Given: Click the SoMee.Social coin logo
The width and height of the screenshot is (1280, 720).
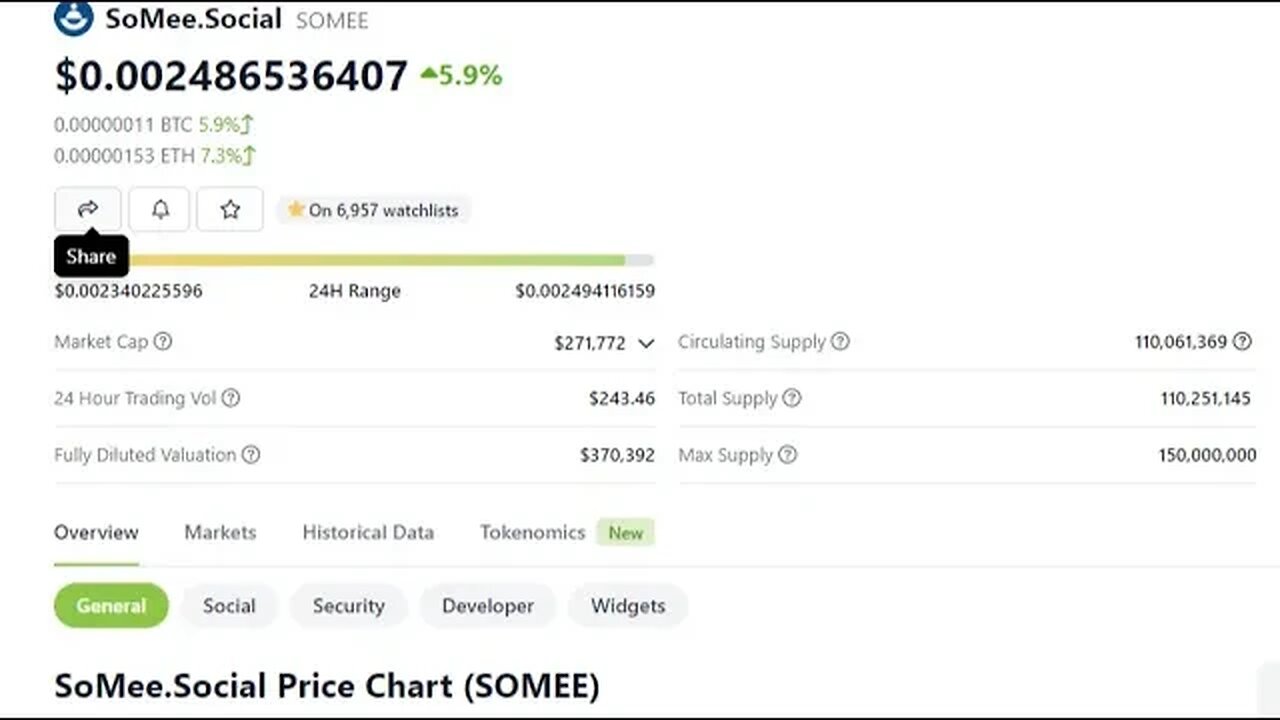Looking at the screenshot, I should 74,17.
